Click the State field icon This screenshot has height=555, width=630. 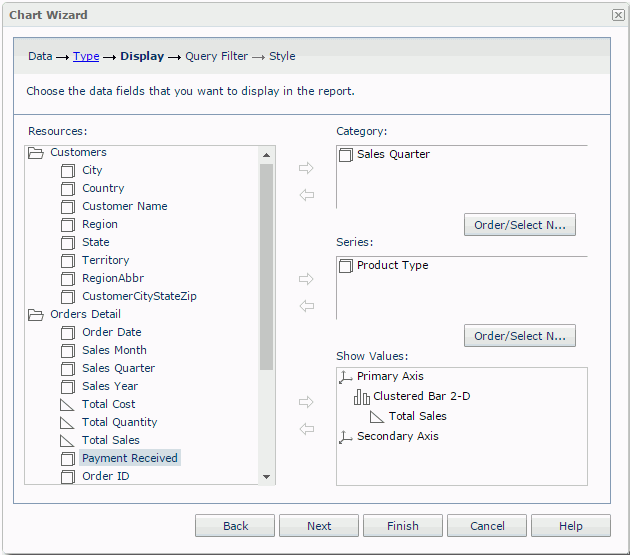click(68, 243)
